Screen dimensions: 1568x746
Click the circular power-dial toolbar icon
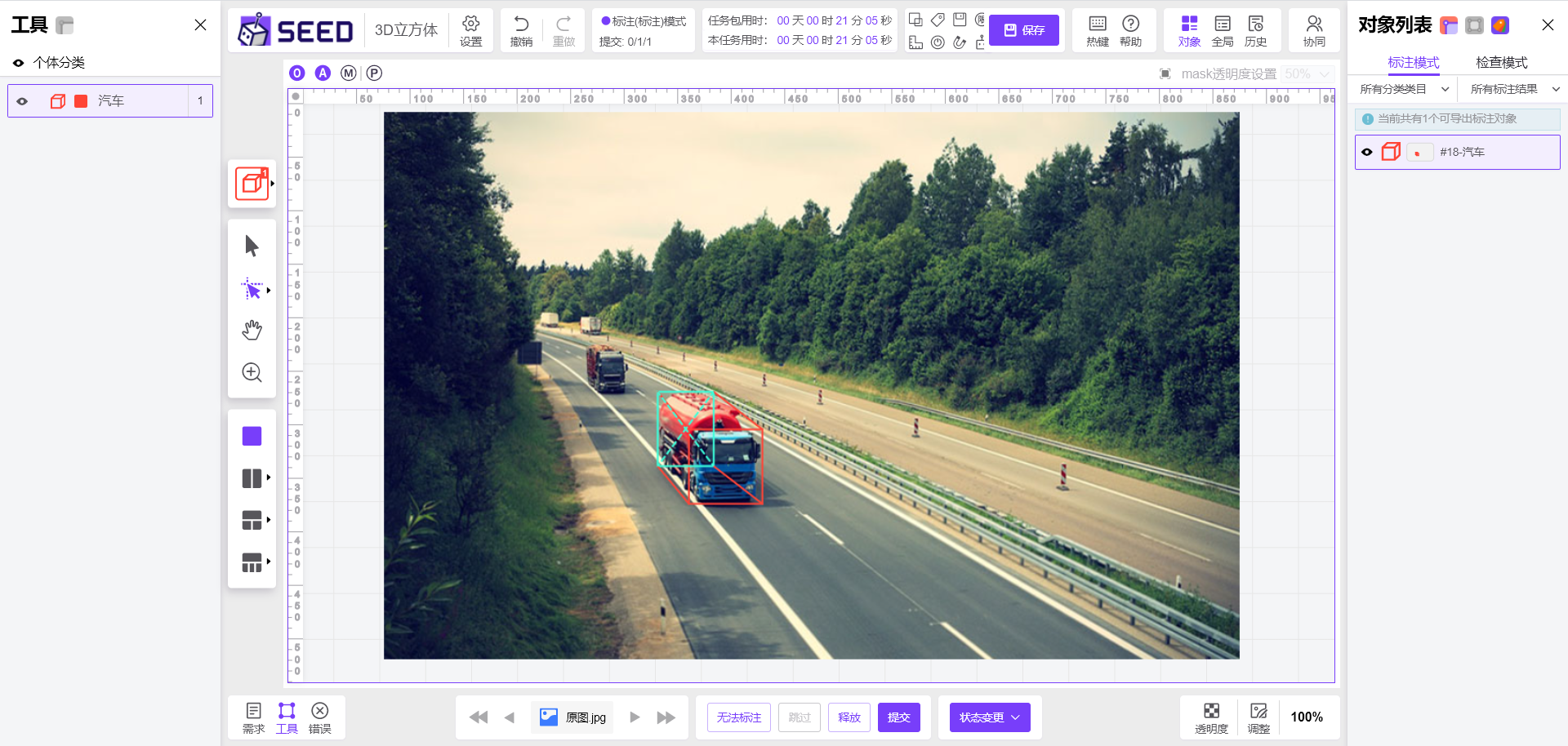coord(938,42)
